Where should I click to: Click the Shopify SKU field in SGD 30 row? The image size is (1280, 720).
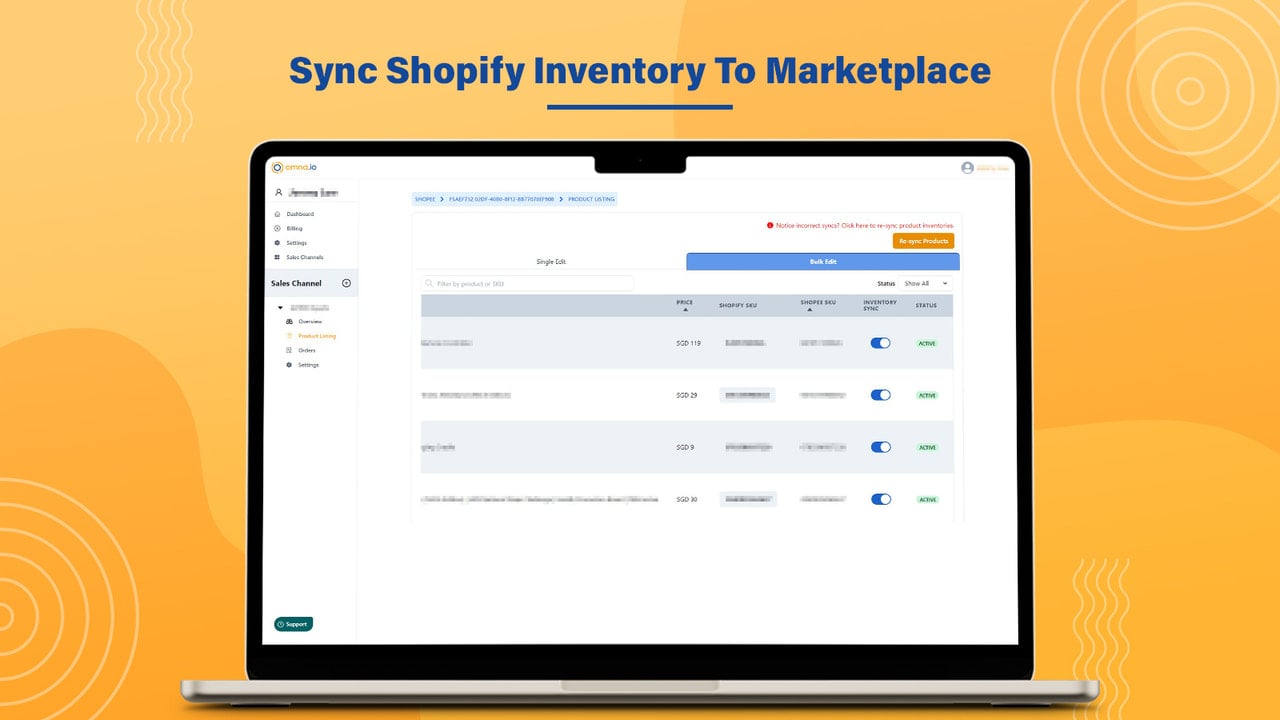coord(747,499)
